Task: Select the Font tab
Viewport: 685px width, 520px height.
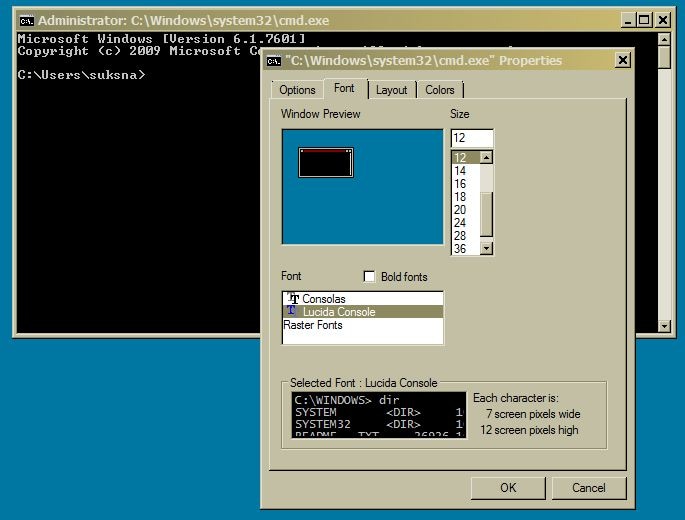Action: tap(344, 88)
